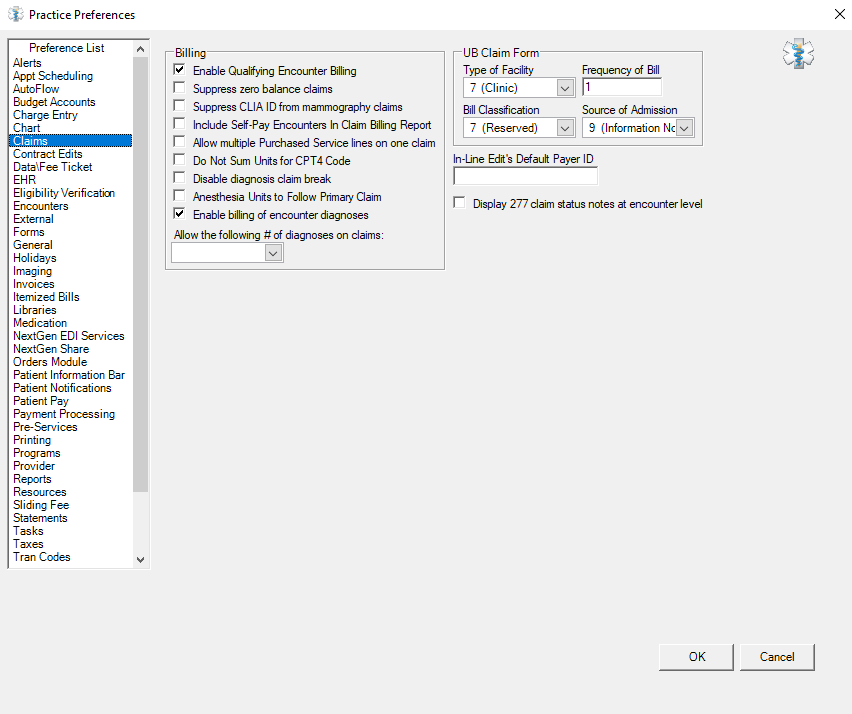The height and width of the screenshot is (714, 852).
Task: Close the Practice Preferences window
Action: click(840, 15)
